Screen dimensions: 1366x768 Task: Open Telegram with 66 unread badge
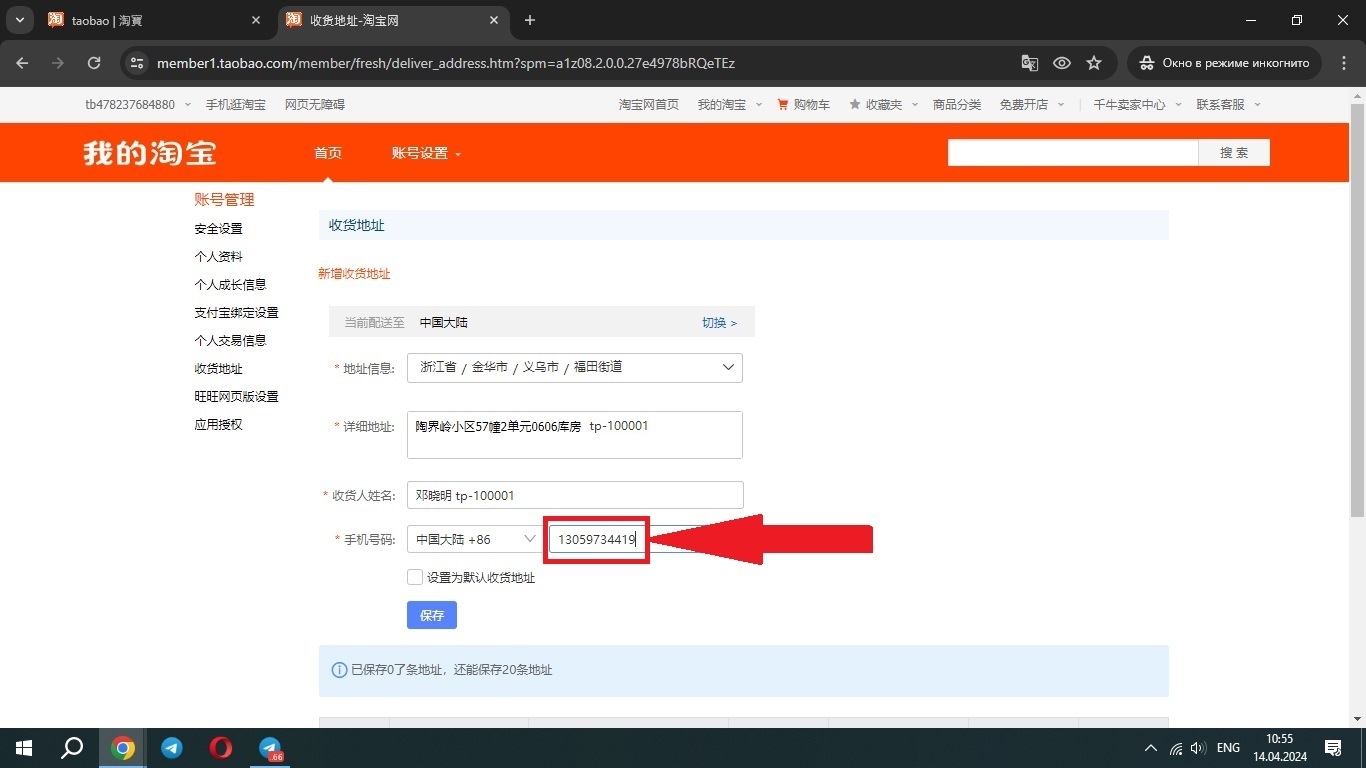click(x=270, y=748)
